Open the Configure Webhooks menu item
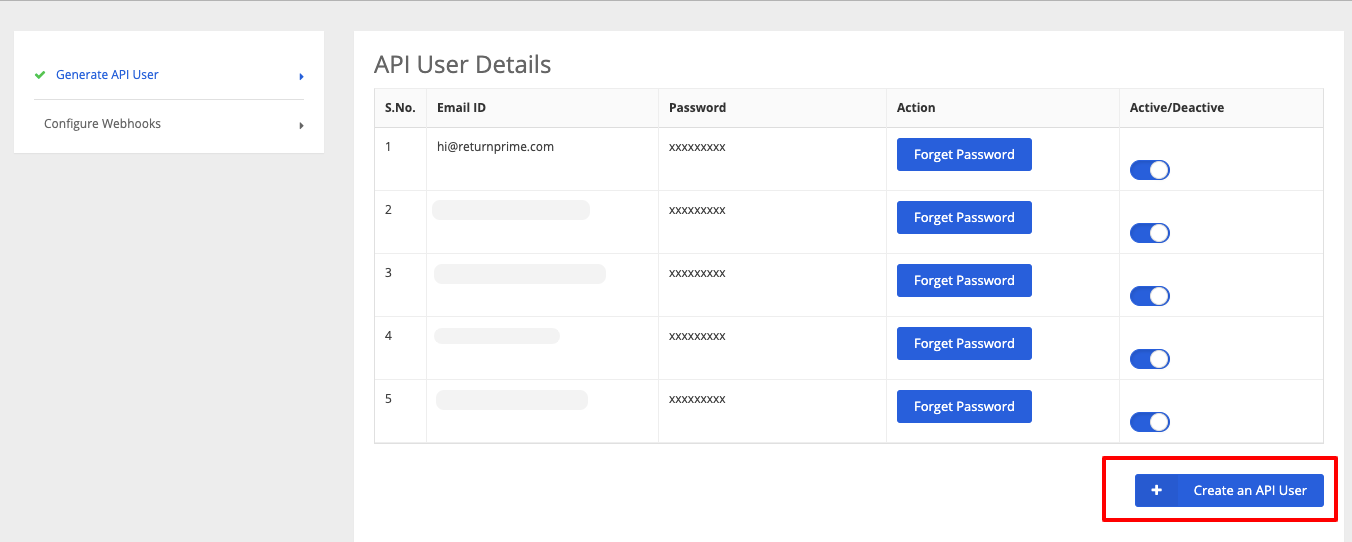 pos(102,124)
